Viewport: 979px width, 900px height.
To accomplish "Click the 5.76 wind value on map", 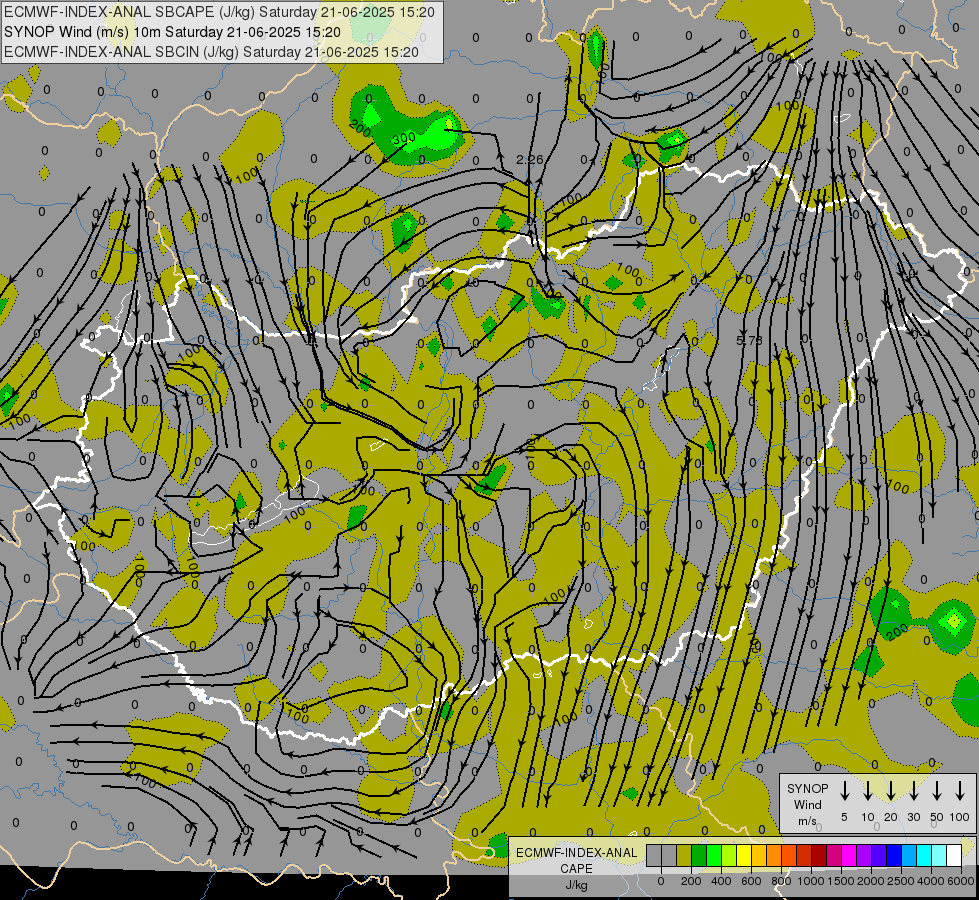I will pos(749,340).
